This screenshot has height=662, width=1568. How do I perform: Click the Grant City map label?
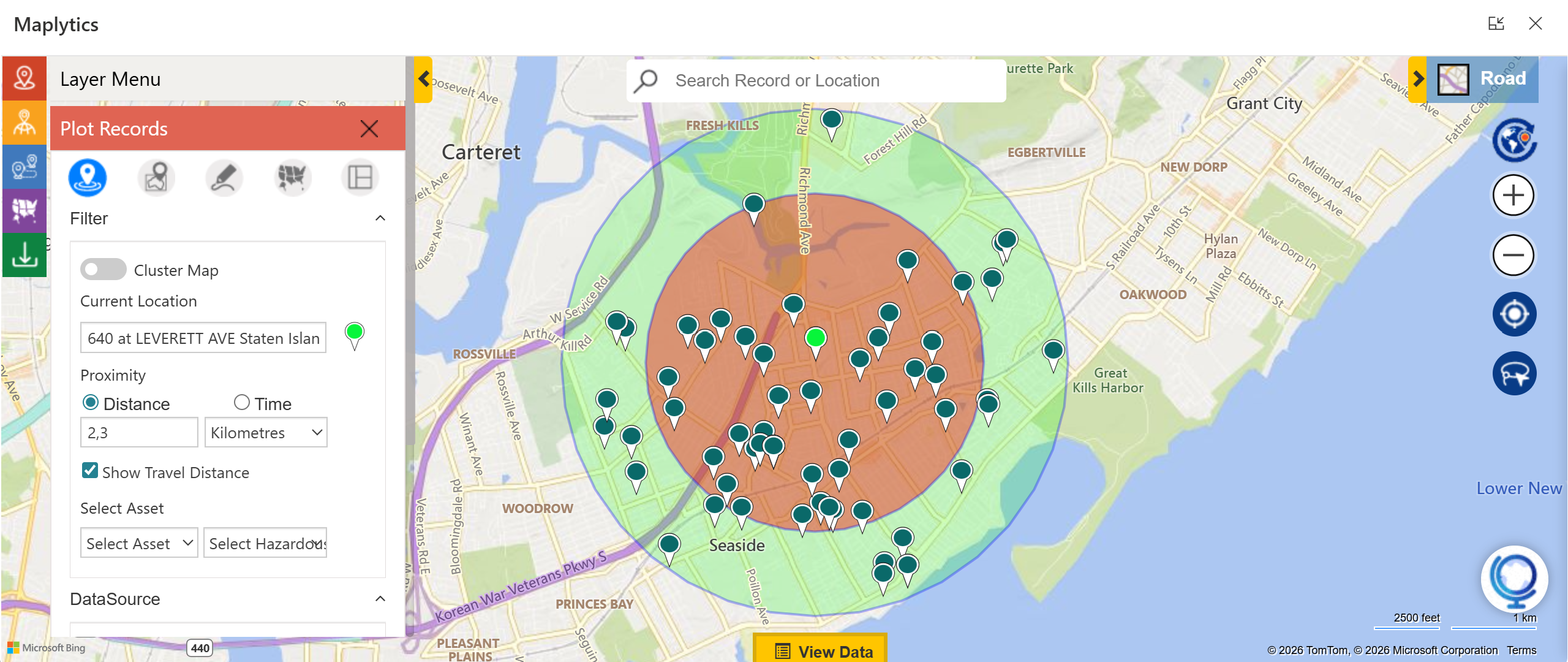pyautogui.click(x=1264, y=104)
